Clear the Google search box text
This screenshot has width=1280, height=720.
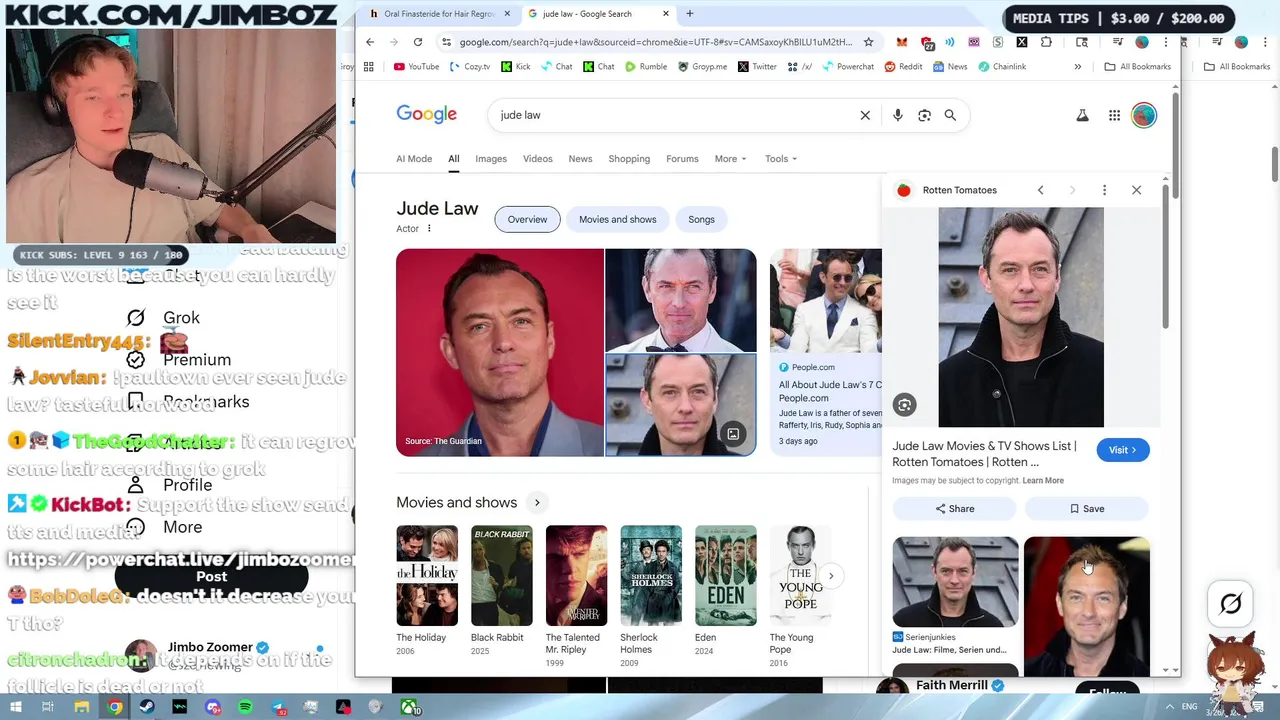click(865, 115)
